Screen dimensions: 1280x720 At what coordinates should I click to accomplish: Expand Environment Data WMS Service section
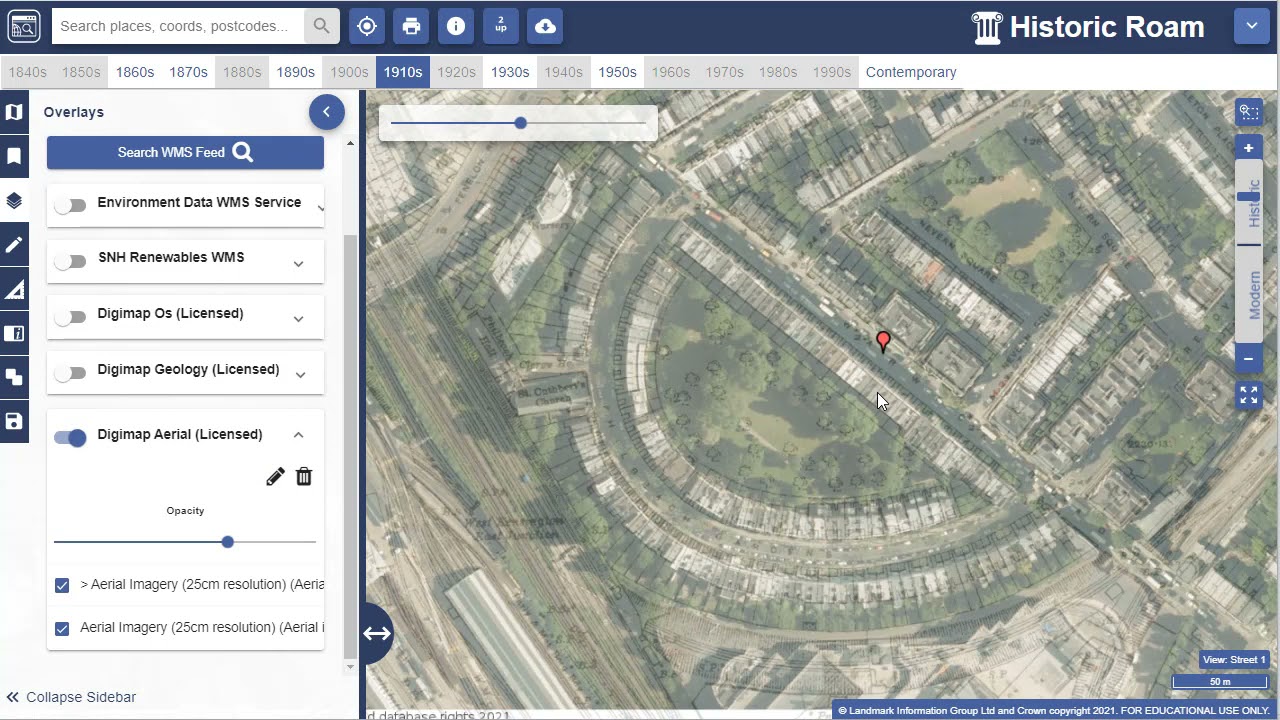[320, 208]
